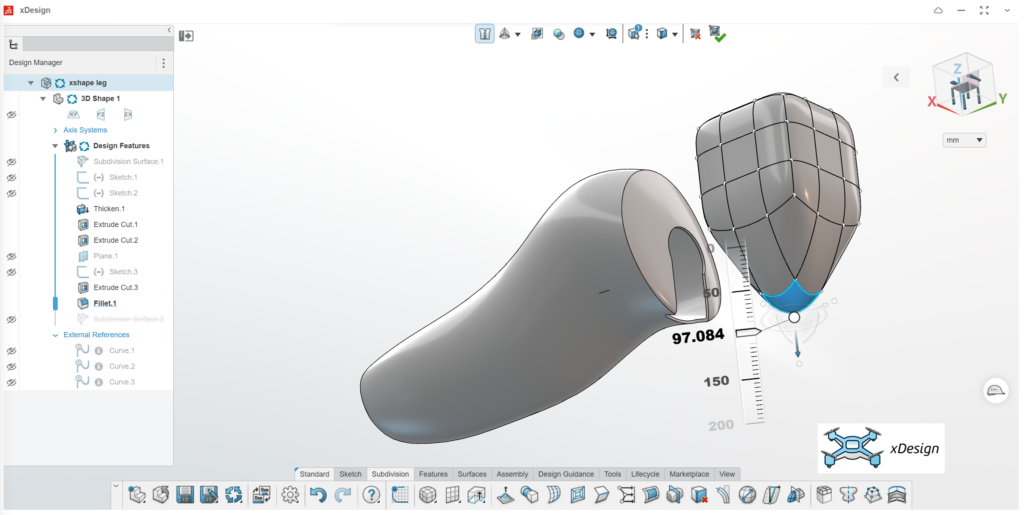Open the settings gear in bottom toolbar
Screen dimensions: 1024x515
click(x=290, y=495)
